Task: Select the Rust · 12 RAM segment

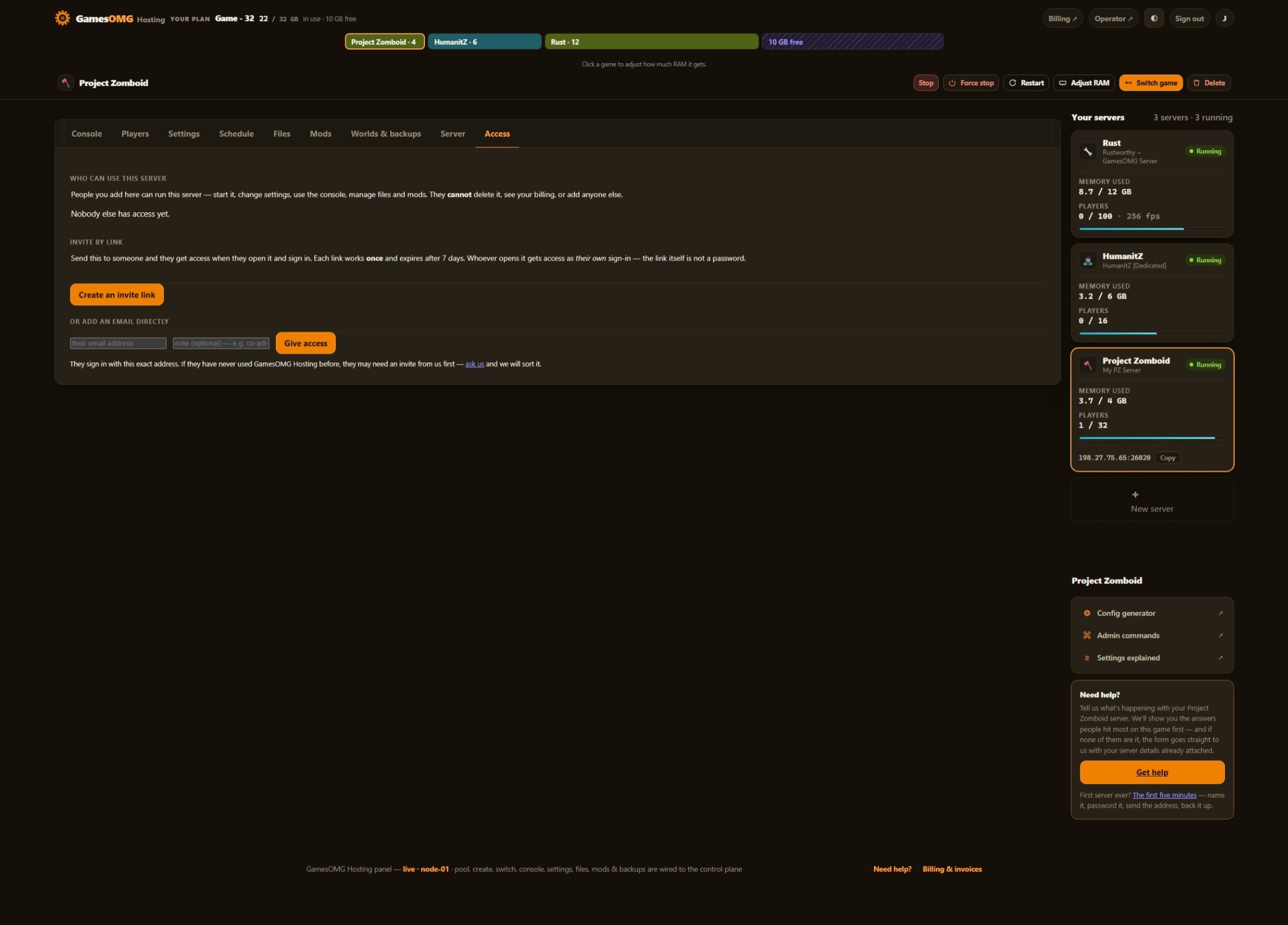Action: click(x=651, y=42)
